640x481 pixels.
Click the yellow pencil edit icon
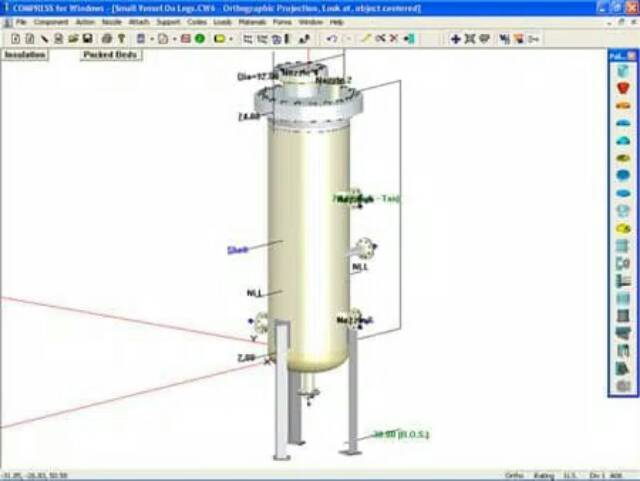click(x=365, y=39)
